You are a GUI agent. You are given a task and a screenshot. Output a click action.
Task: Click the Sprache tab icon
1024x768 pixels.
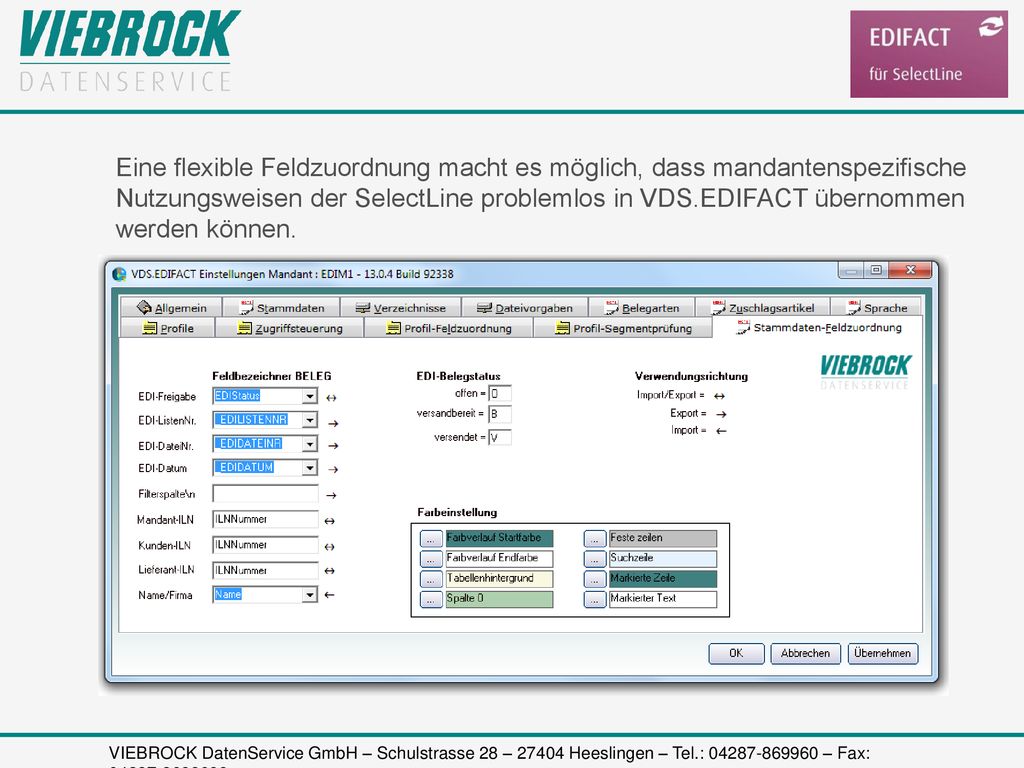click(x=854, y=307)
